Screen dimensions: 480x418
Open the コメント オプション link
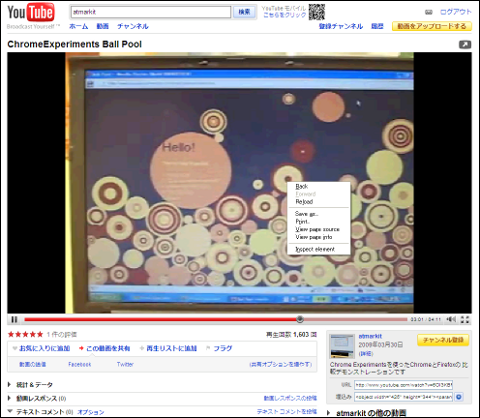(x=91, y=412)
